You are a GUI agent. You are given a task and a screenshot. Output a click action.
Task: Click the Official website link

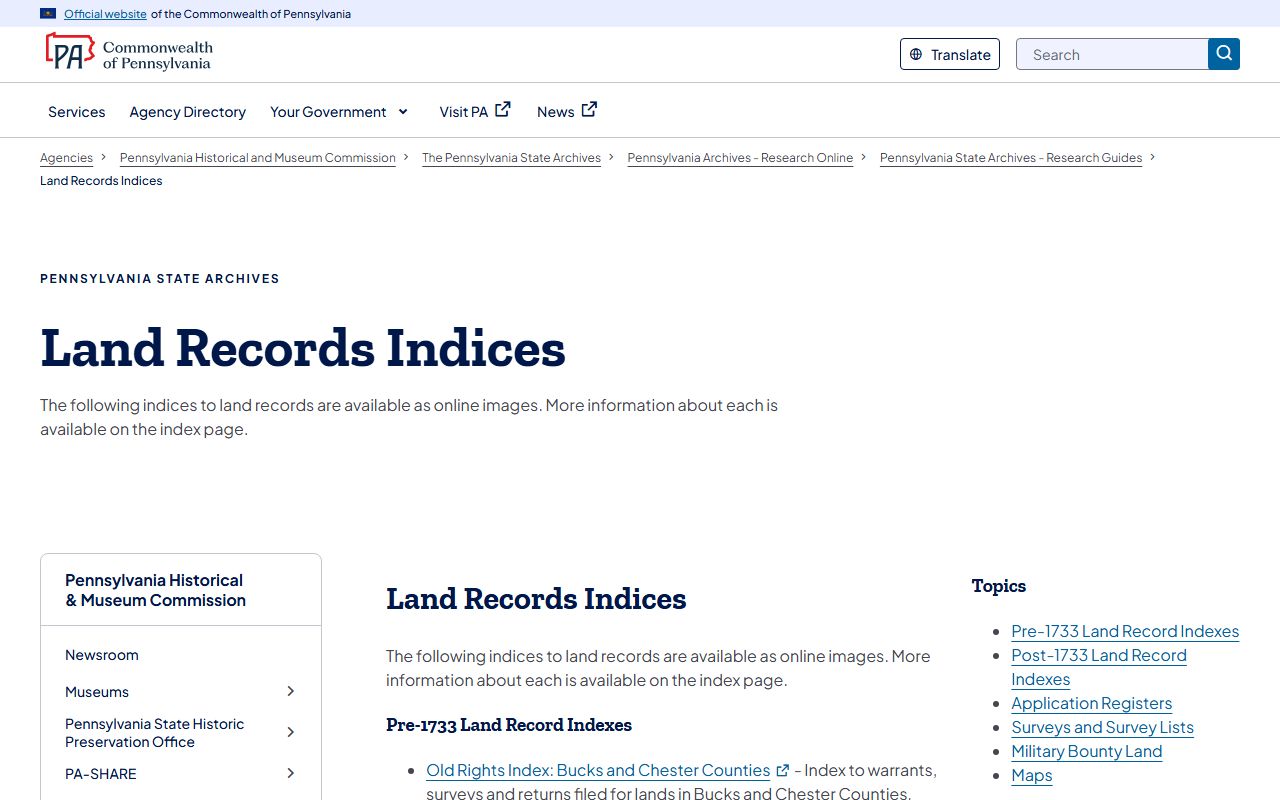tap(105, 14)
